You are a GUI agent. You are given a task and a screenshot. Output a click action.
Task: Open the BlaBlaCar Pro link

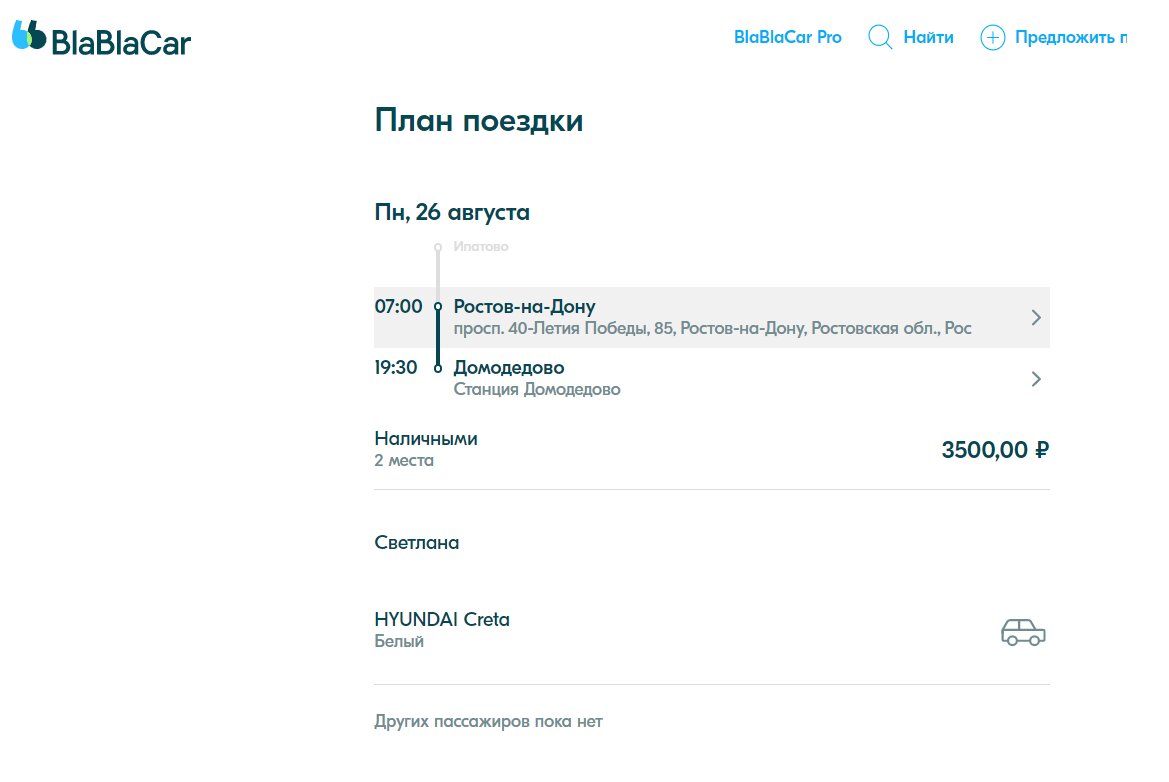pyautogui.click(x=787, y=37)
